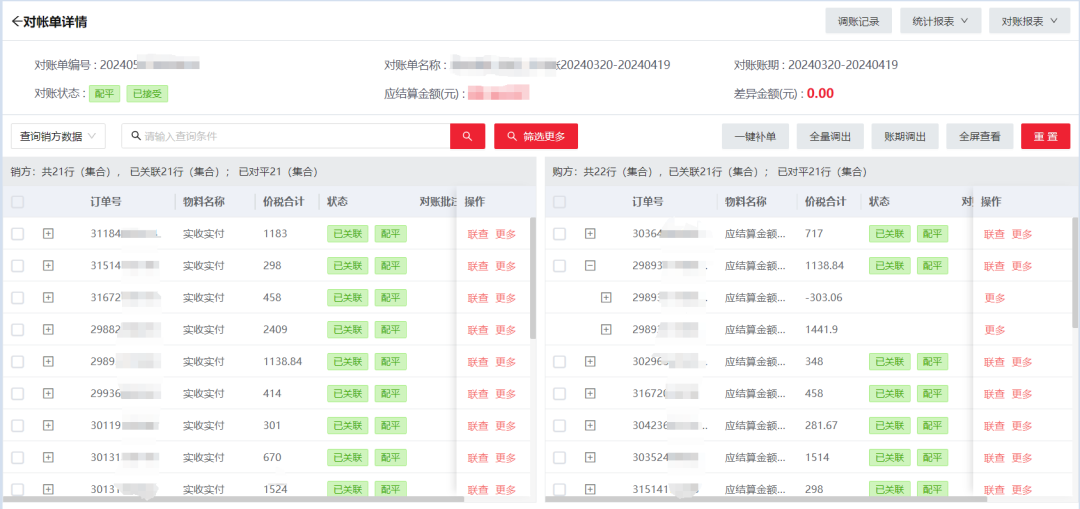
Task: Expand buyer row with amount 717
Action: (x=590, y=234)
